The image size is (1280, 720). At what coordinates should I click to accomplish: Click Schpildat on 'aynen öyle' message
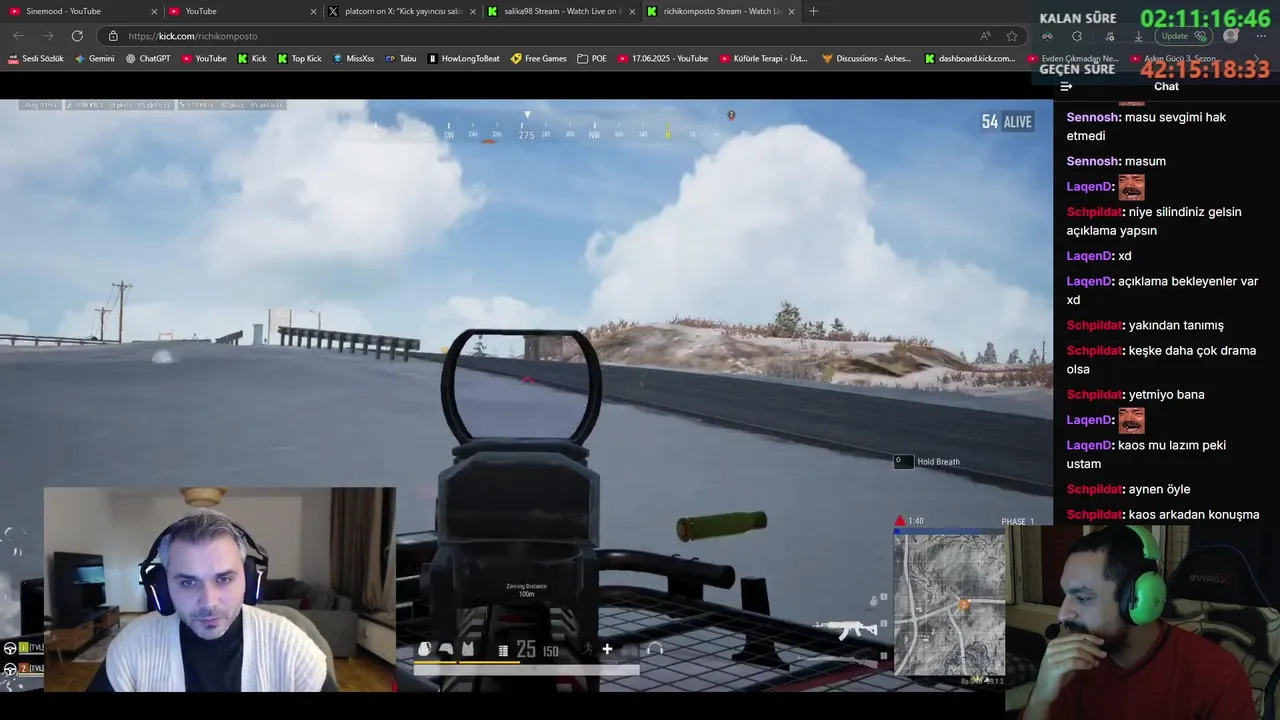click(x=1095, y=489)
